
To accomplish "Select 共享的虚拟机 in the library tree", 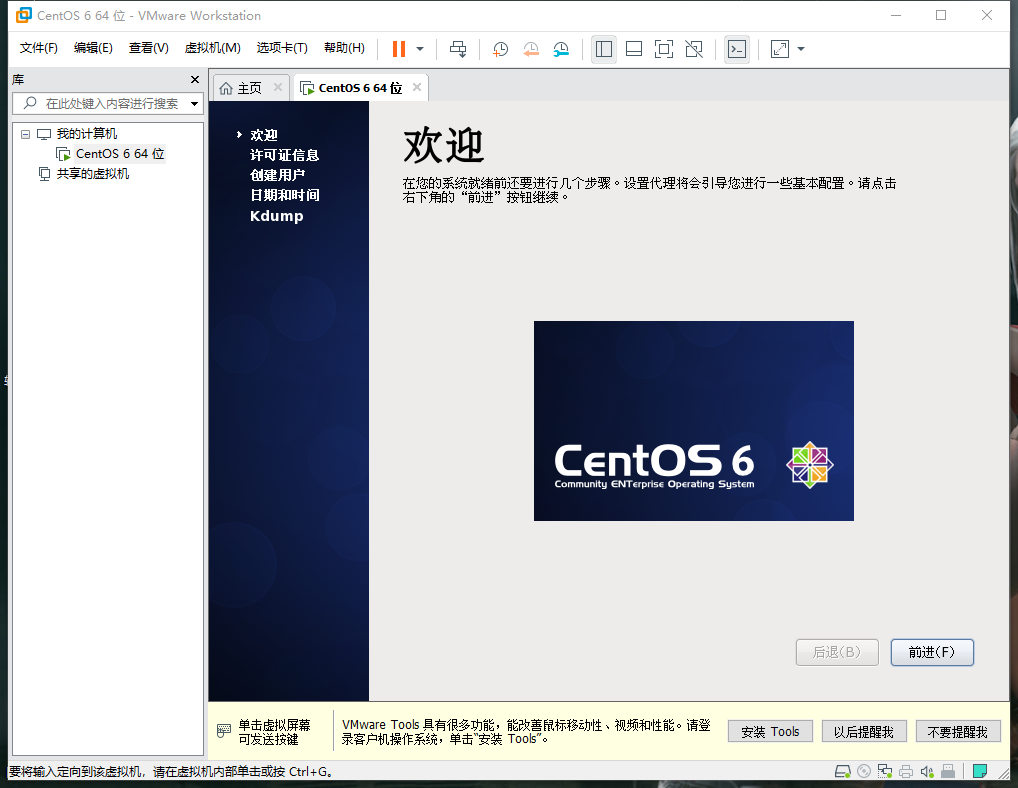I will (x=92, y=173).
